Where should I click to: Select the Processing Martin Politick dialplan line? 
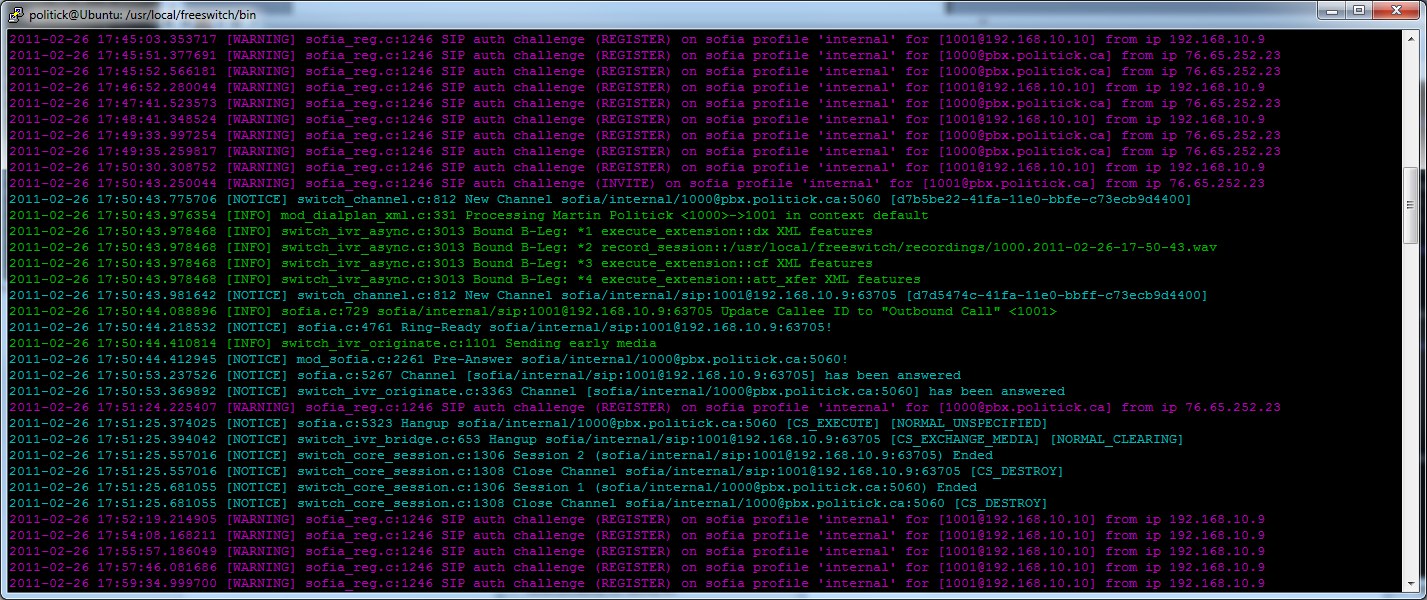tap(469, 216)
